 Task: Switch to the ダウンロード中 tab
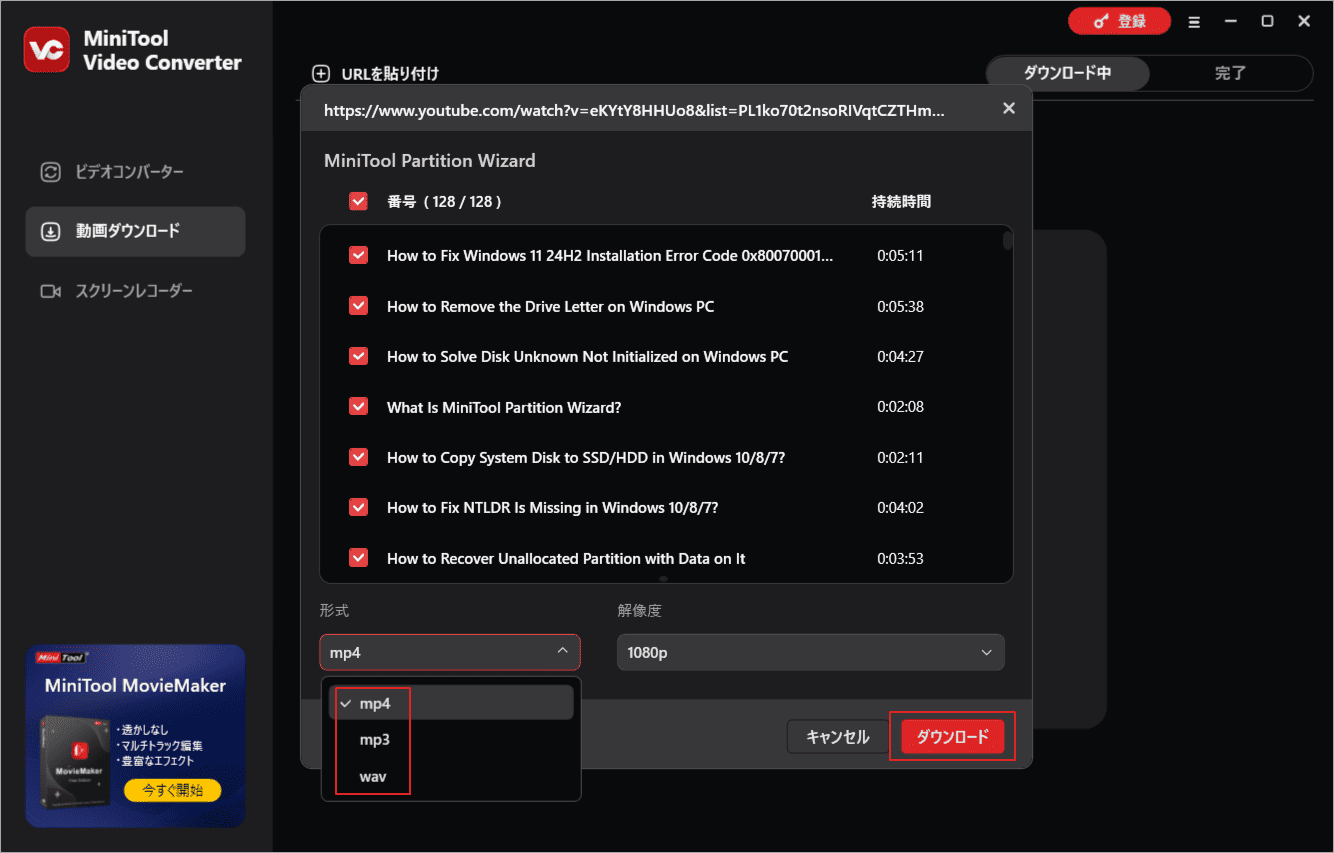coord(1067,73)
